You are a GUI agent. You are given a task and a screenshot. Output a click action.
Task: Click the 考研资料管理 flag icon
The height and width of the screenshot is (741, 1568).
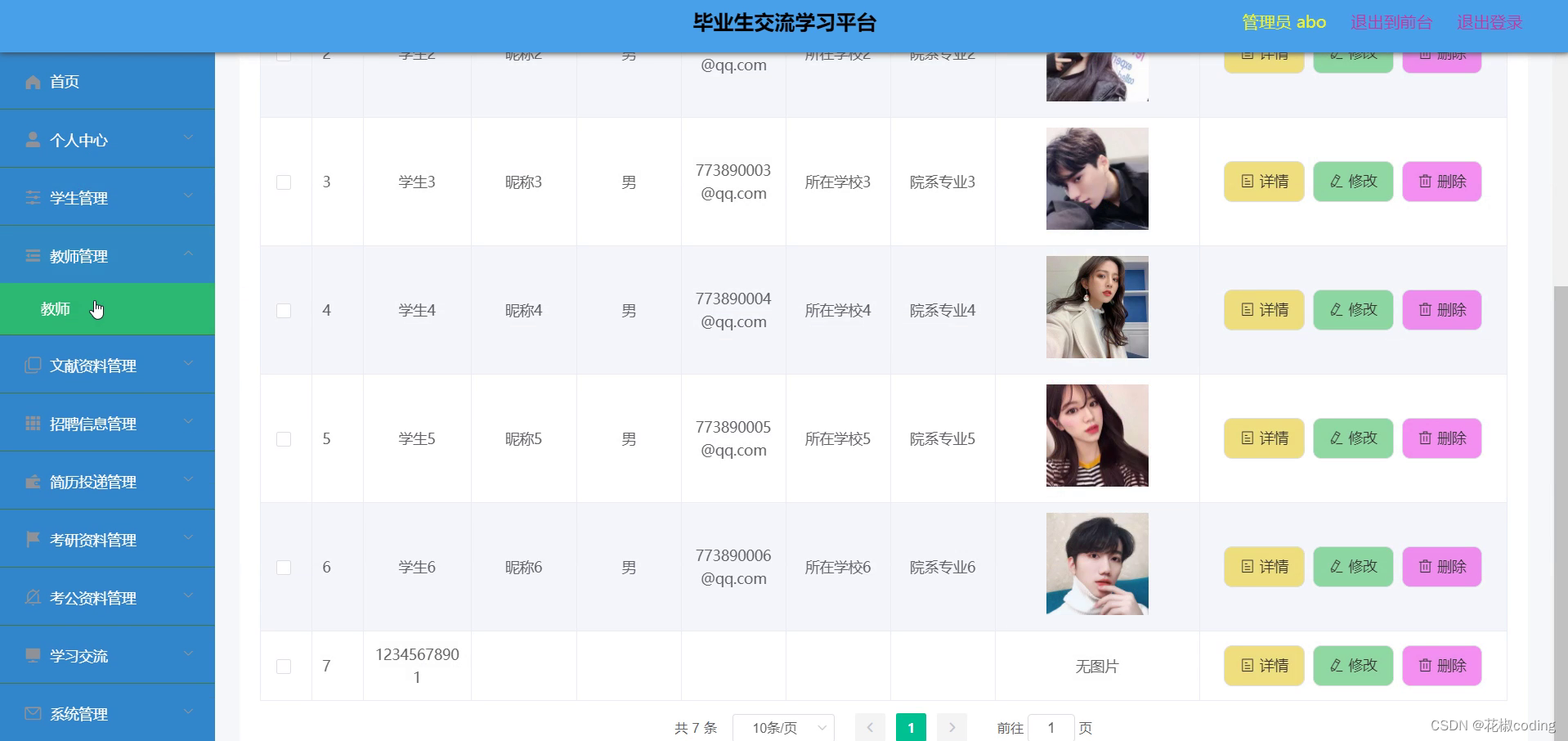click(33, 540)
